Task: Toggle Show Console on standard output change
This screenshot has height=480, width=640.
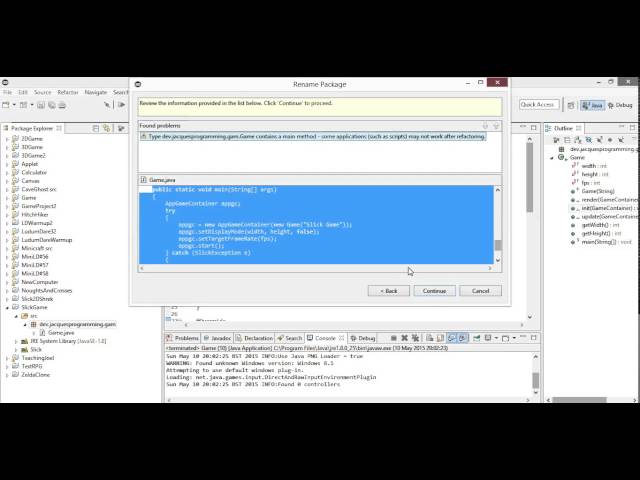Action: pyautogui.click(x=451, y=338)
